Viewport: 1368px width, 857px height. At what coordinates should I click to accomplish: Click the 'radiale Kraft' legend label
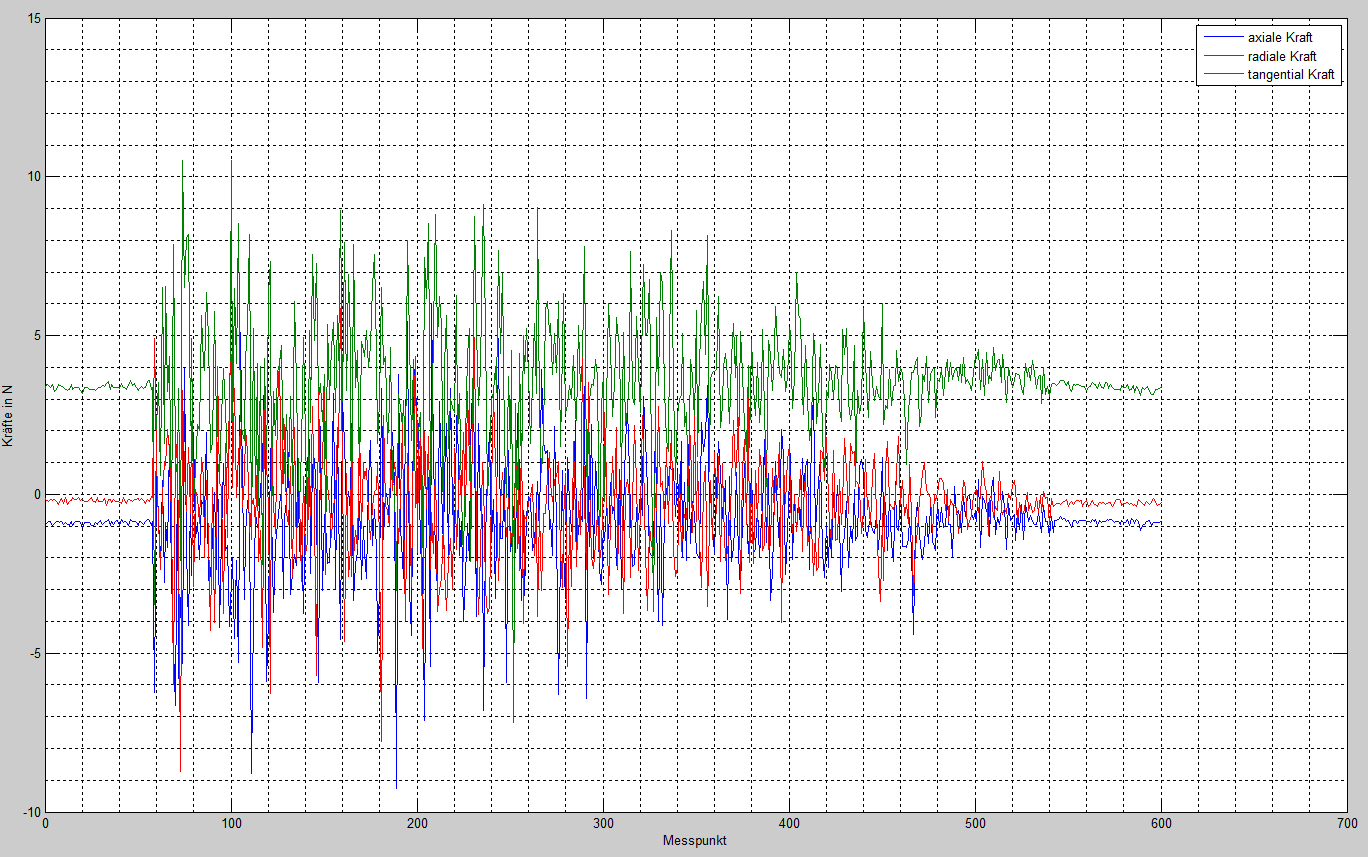point(1282,56)
